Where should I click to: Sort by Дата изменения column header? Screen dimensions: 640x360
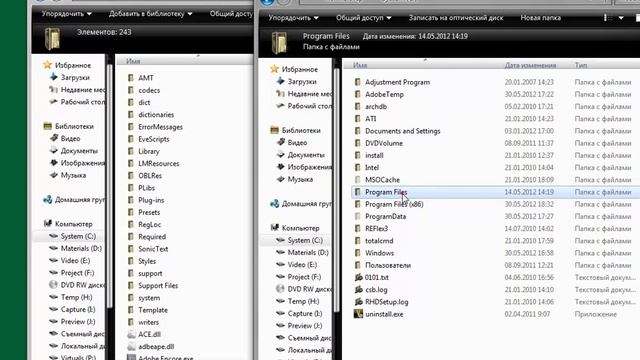pyautogui.click(x=530, y=65)
